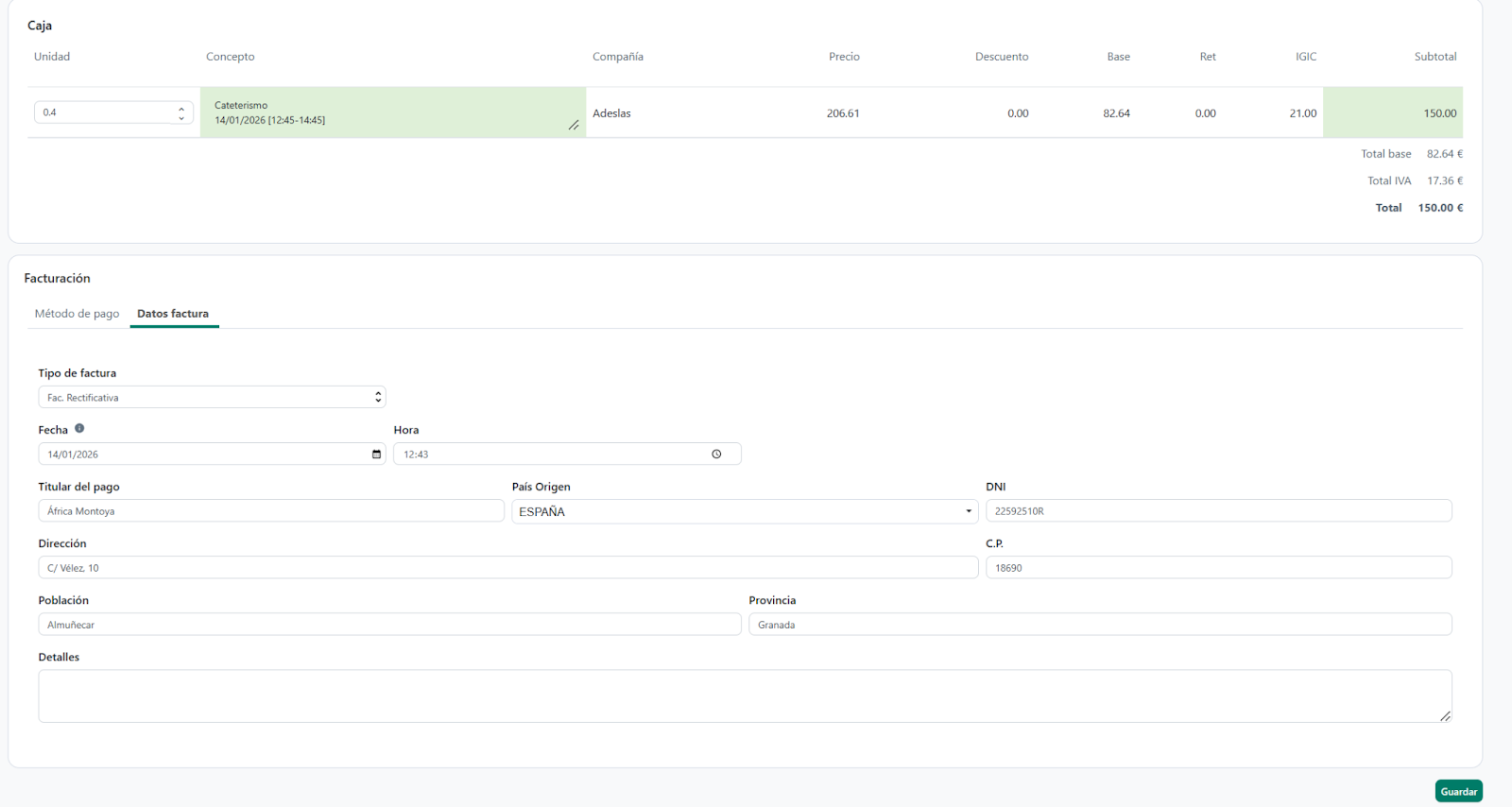Open the calendar picker in Fecha field

coord(376,455)
